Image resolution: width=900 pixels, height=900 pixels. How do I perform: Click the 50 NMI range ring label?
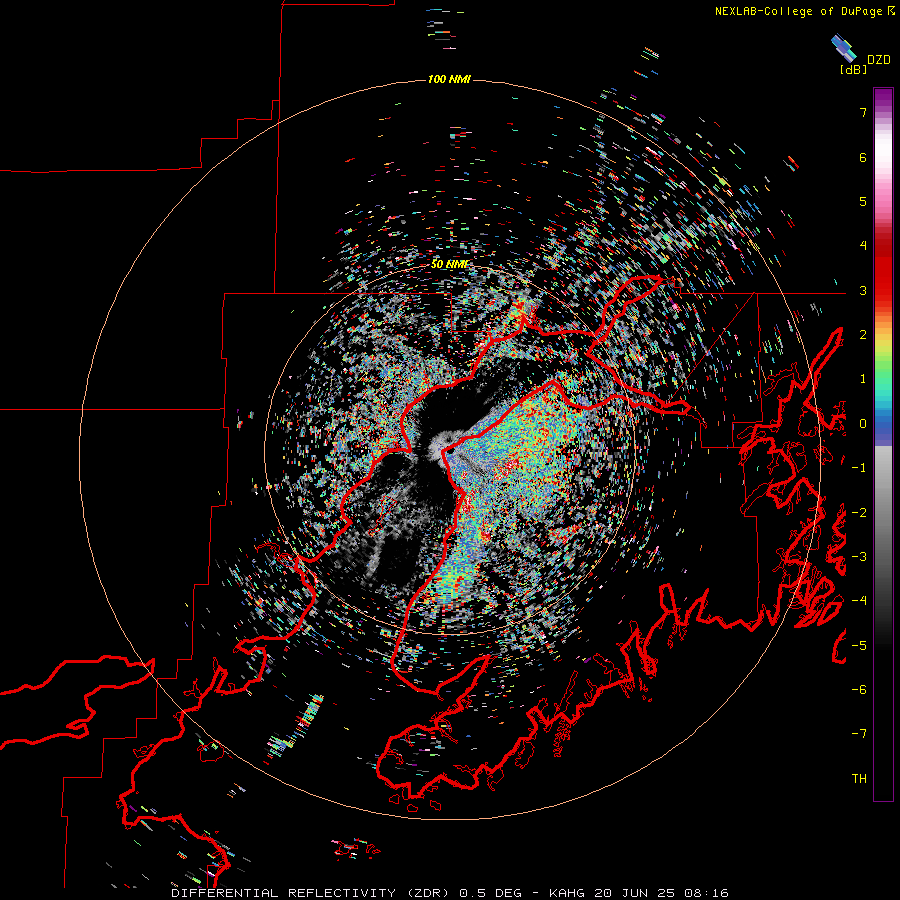coord(449,264)
